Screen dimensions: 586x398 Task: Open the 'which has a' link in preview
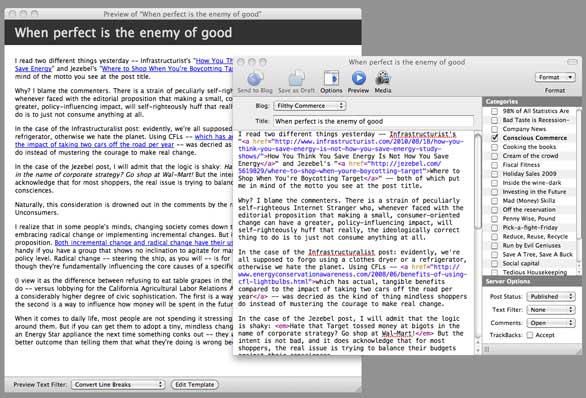(213, 137)
